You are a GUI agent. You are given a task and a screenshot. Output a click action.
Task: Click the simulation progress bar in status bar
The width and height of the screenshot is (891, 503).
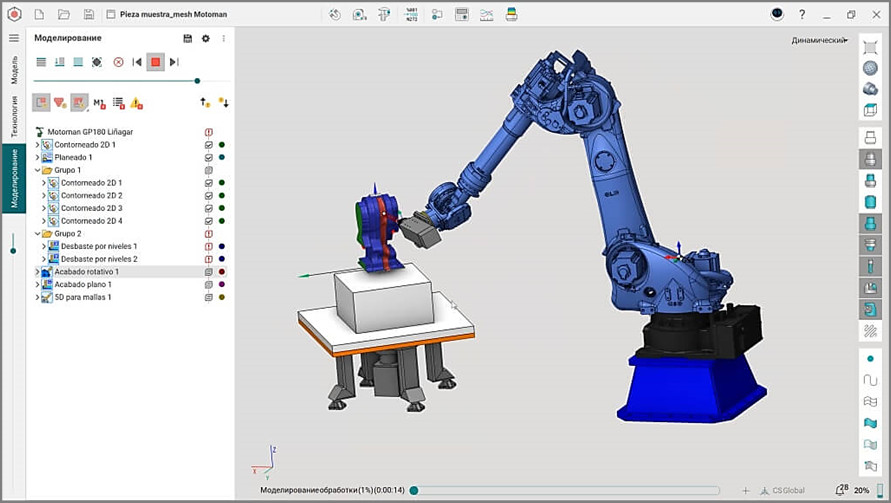pyautogui.click(x=566, y=490)
